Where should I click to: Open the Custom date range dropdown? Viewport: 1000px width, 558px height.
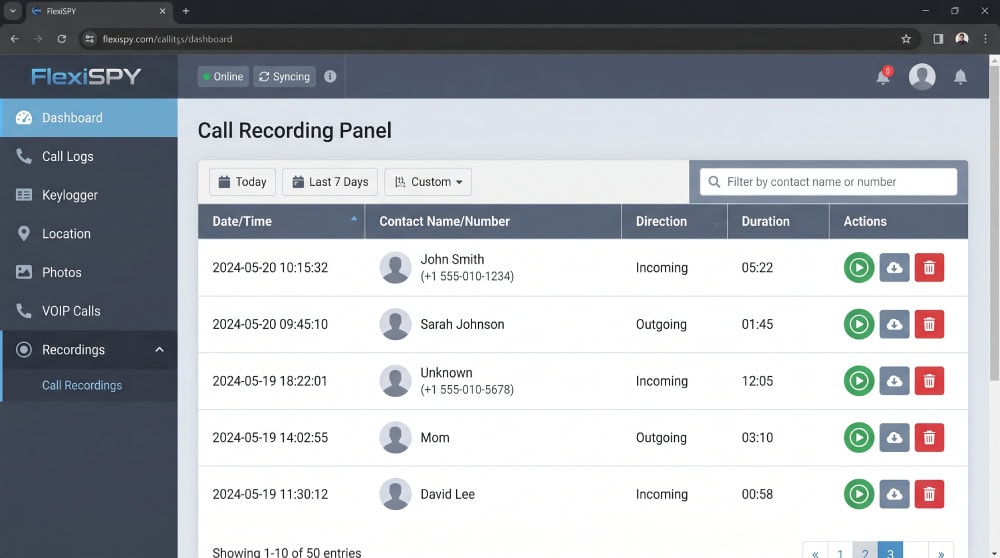[x=428, y=182]
